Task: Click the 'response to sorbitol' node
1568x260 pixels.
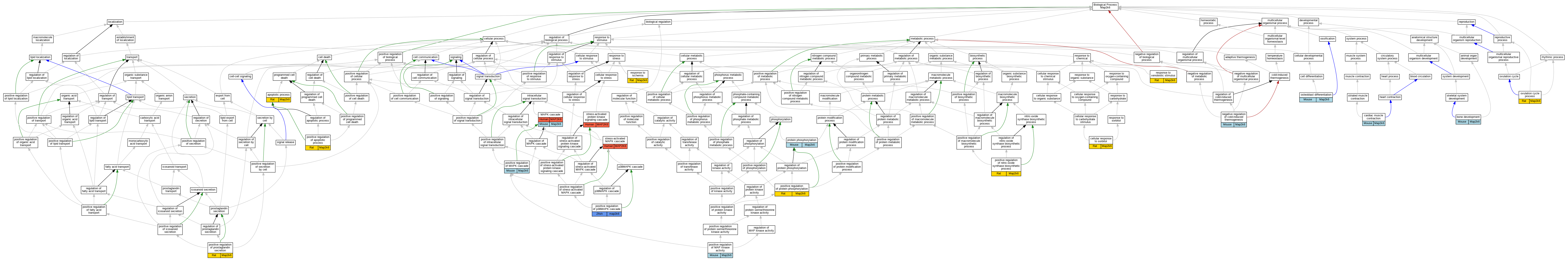Action: point(1116,119)
